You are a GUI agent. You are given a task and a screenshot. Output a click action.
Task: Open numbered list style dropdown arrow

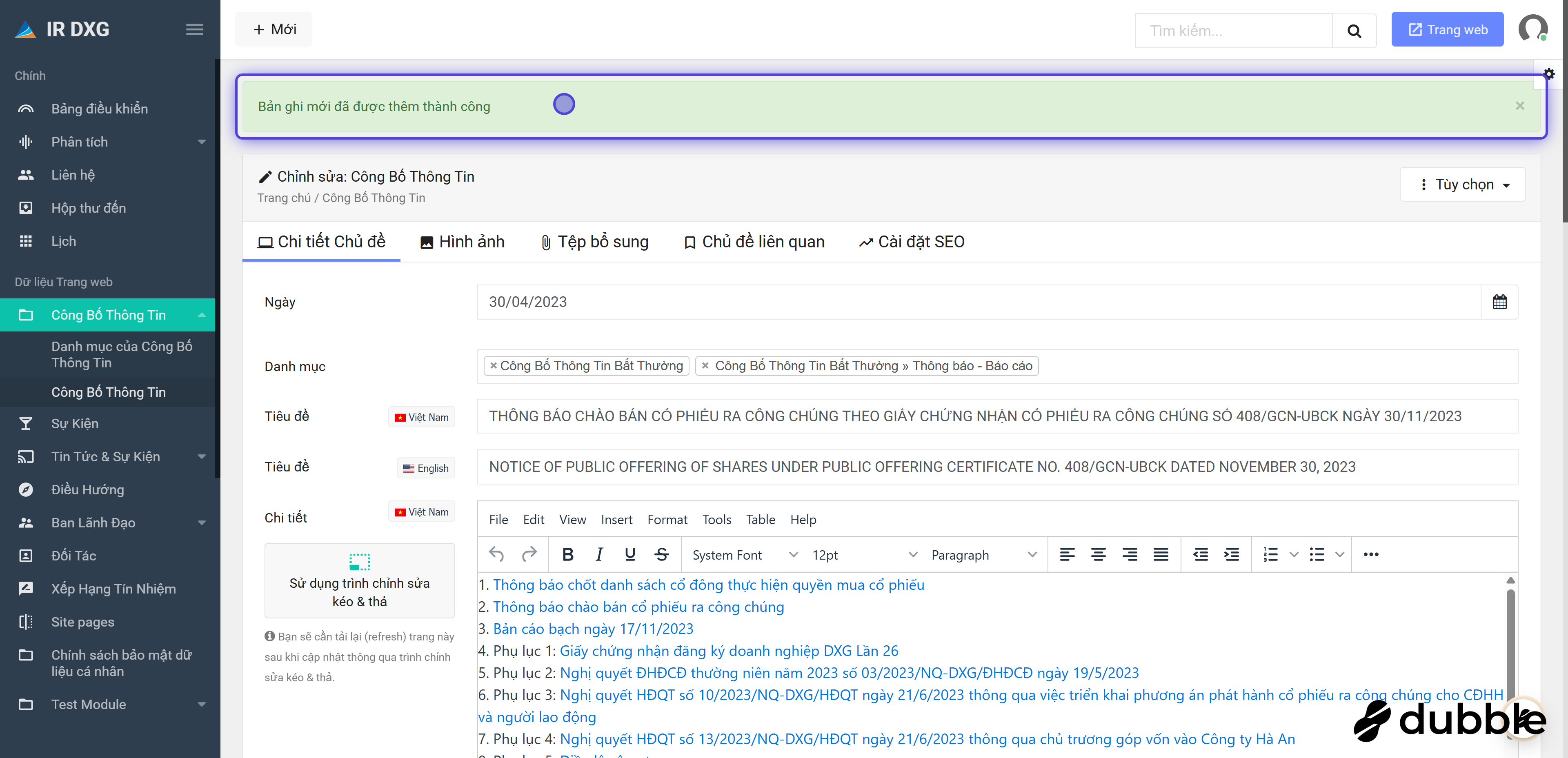(1294, 554)
